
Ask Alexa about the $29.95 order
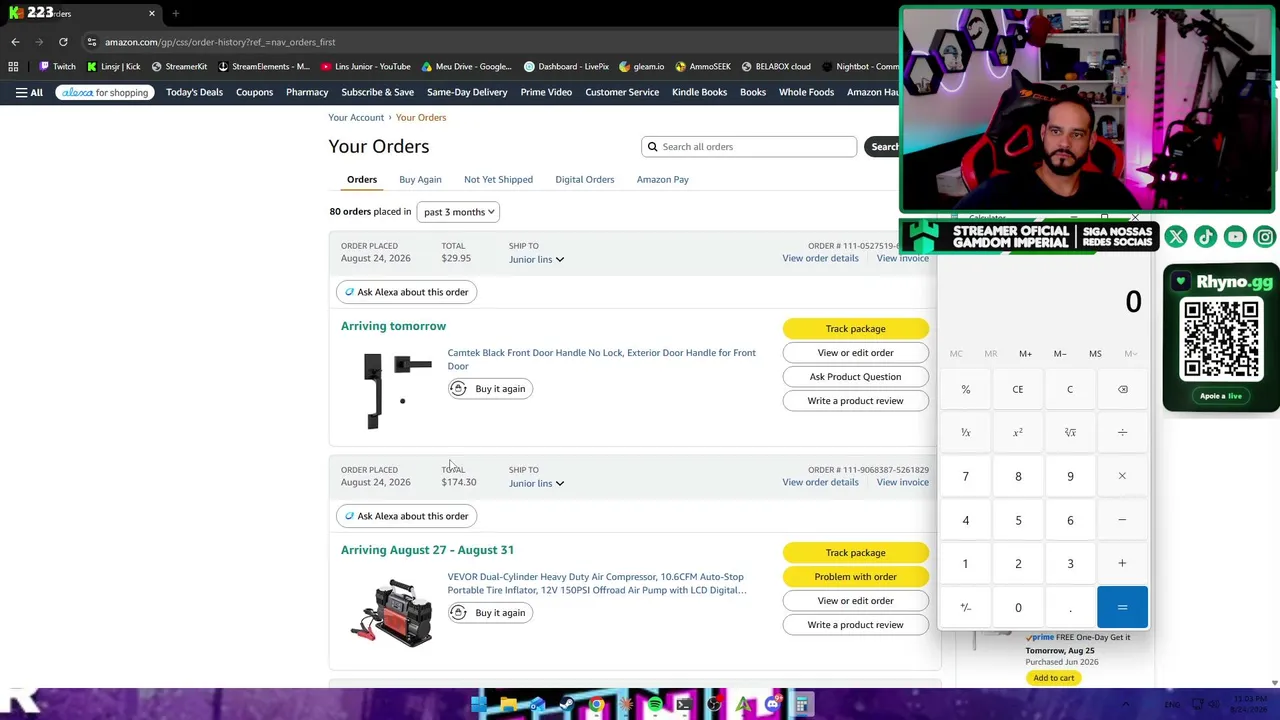click(x=406, y=292)
